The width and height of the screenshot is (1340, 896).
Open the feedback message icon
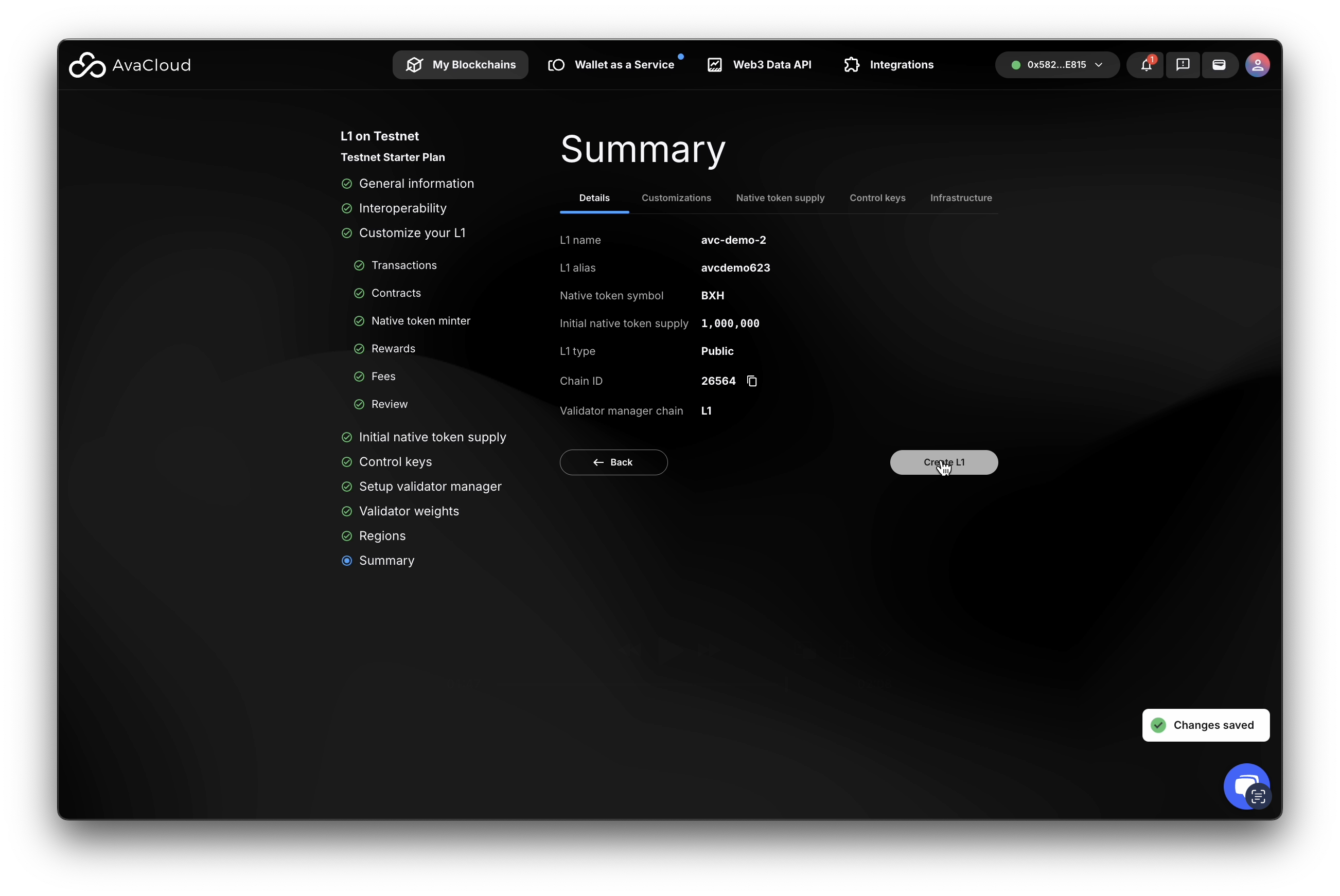tap(1182, 65)
